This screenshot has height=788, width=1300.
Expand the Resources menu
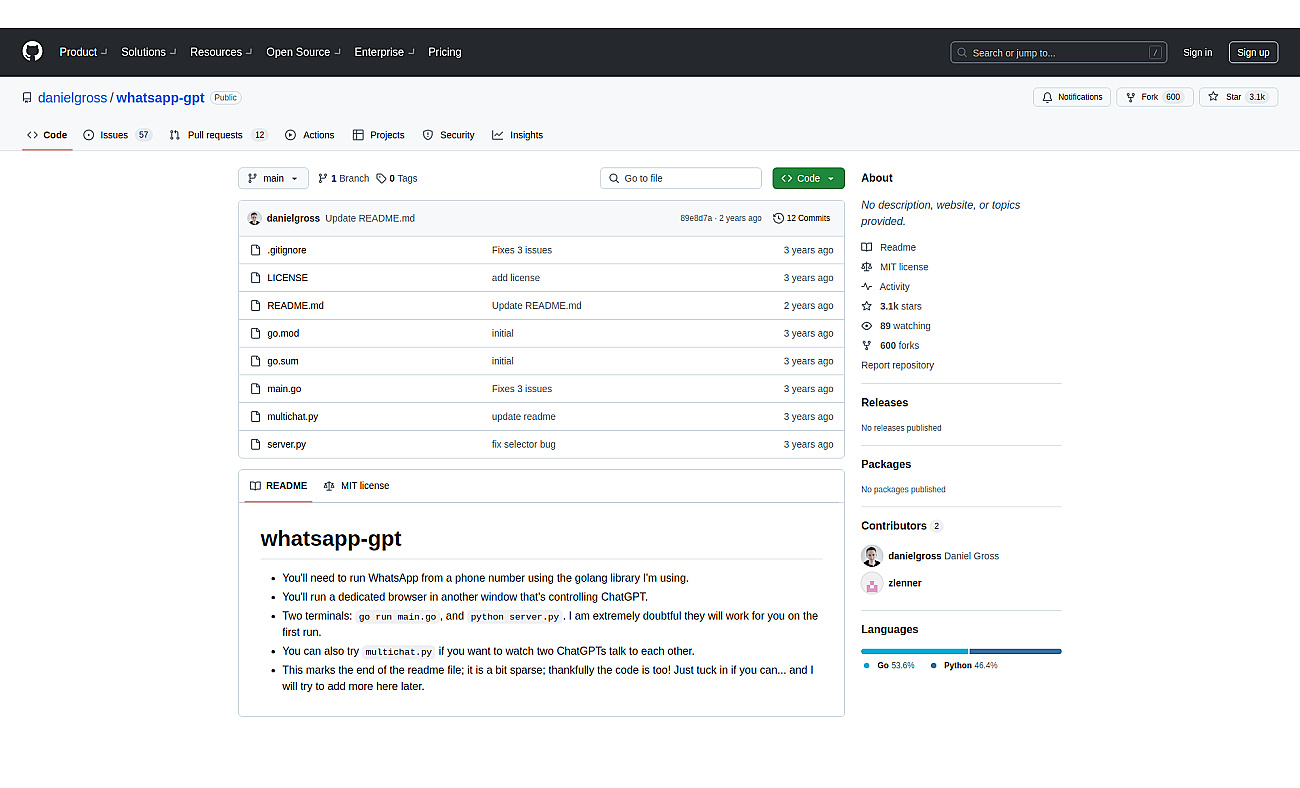point(222,52)
